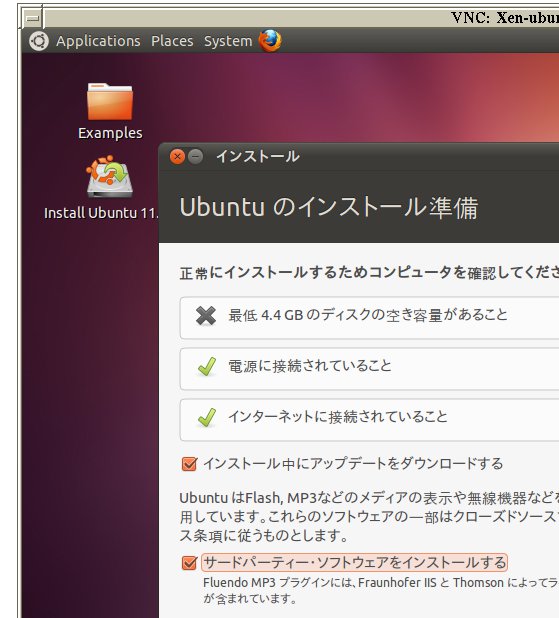Click the X mark beside disk space requirement

tap(206, 316)
